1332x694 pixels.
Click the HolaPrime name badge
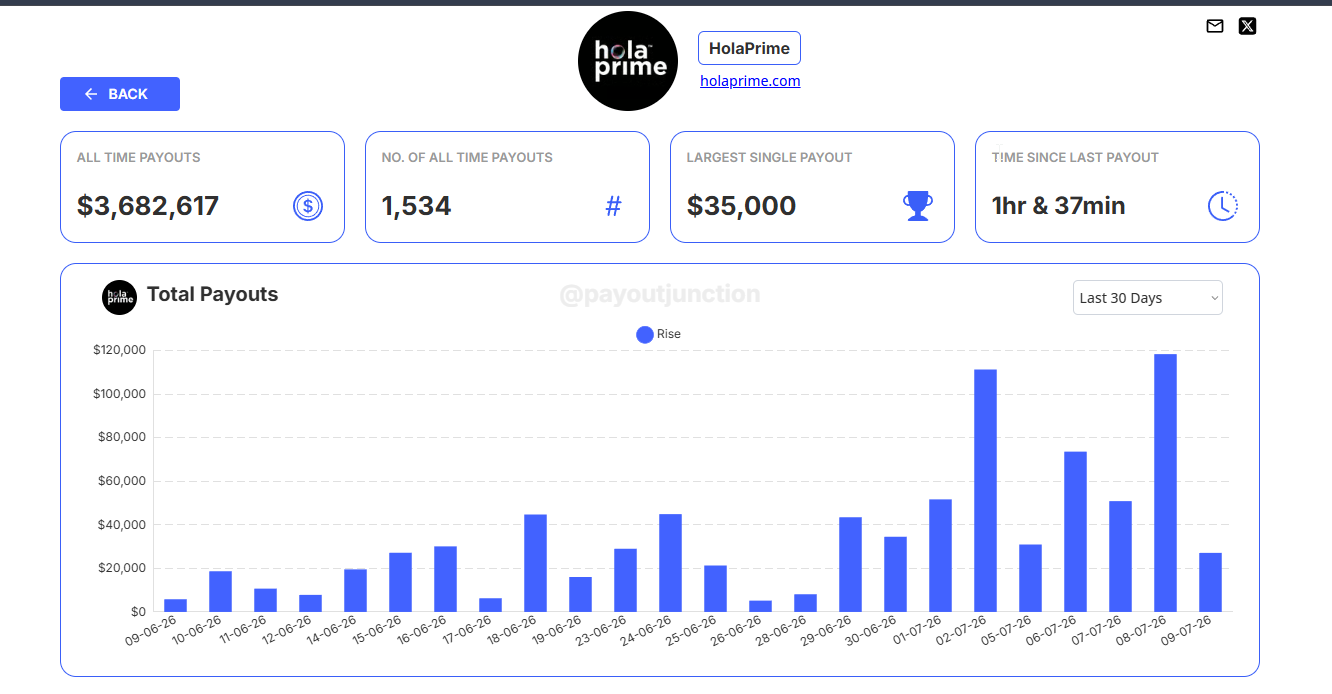(749, 48)
